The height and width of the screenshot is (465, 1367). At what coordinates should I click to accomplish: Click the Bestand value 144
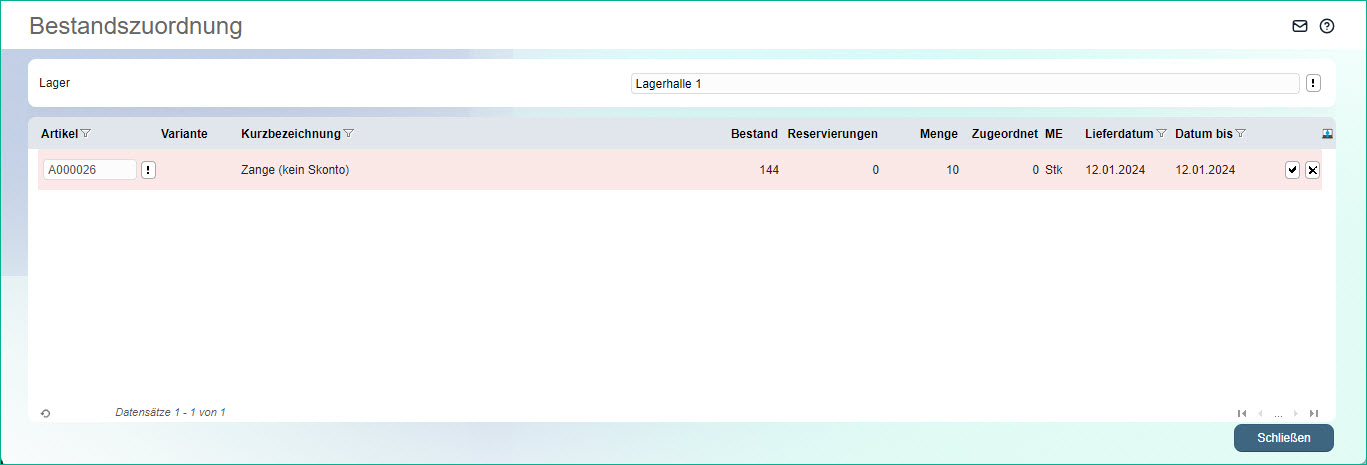pos(769,170)
